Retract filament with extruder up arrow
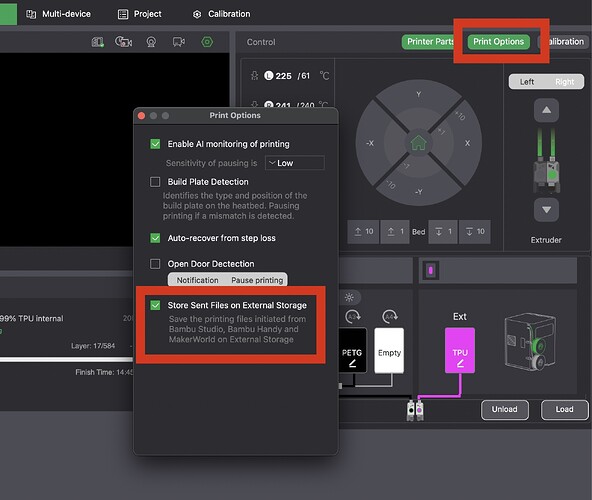The height and width of the screenshot is (500, 592). (546, 110)
